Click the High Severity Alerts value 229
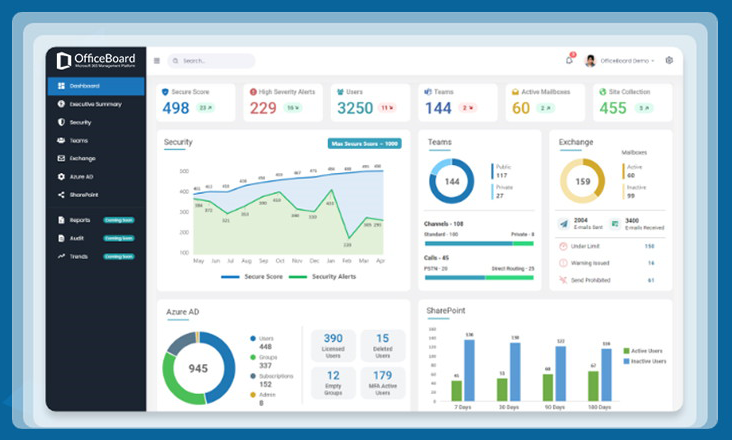The height and width of the screenshot is (440, 732). pos(263,108)
